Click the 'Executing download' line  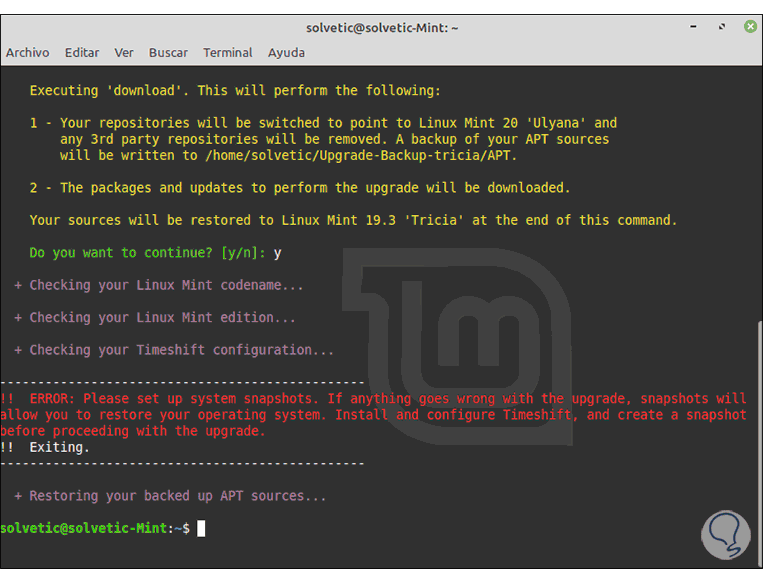click(x=235, y=91)
